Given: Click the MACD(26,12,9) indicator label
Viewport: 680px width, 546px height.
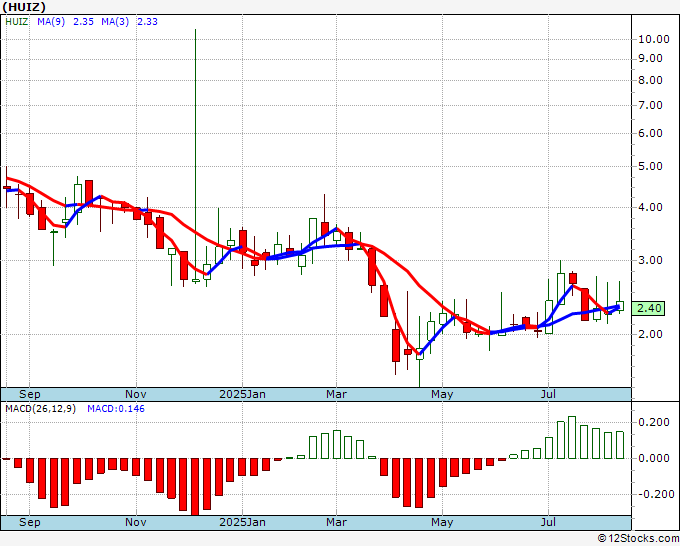Looking at the screenshot, I should coord(40,409).
